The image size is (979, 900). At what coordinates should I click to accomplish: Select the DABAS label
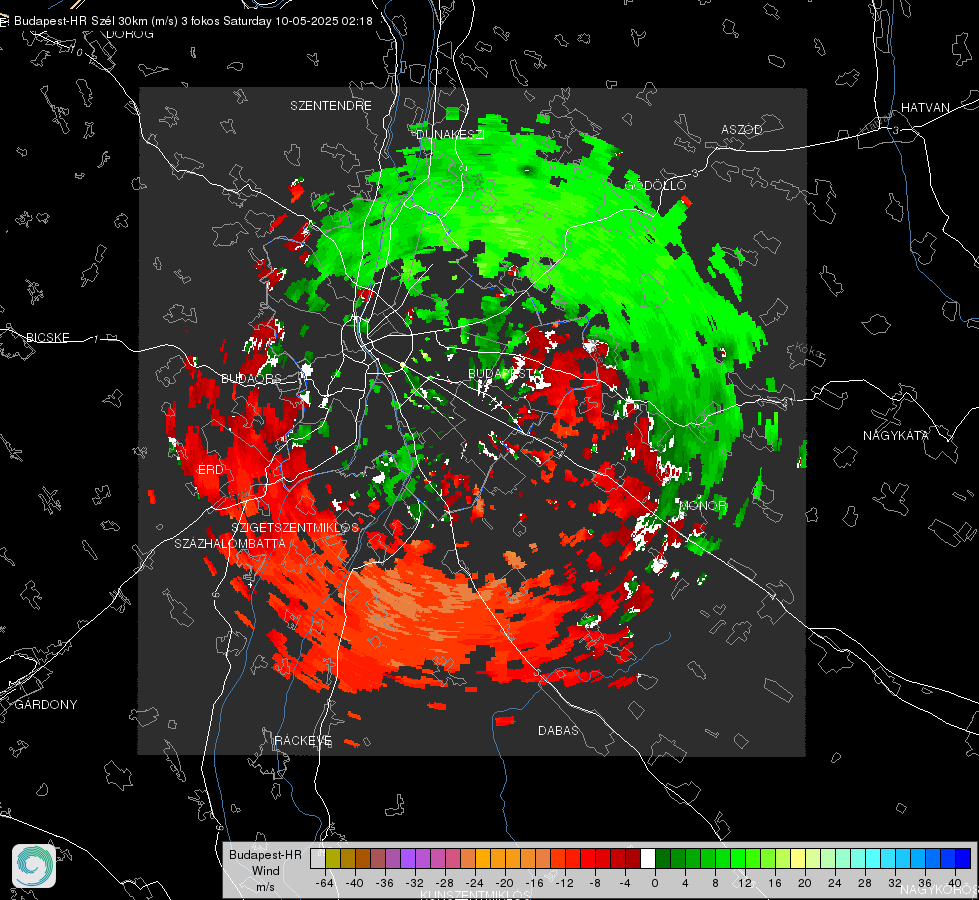[558, 731]
